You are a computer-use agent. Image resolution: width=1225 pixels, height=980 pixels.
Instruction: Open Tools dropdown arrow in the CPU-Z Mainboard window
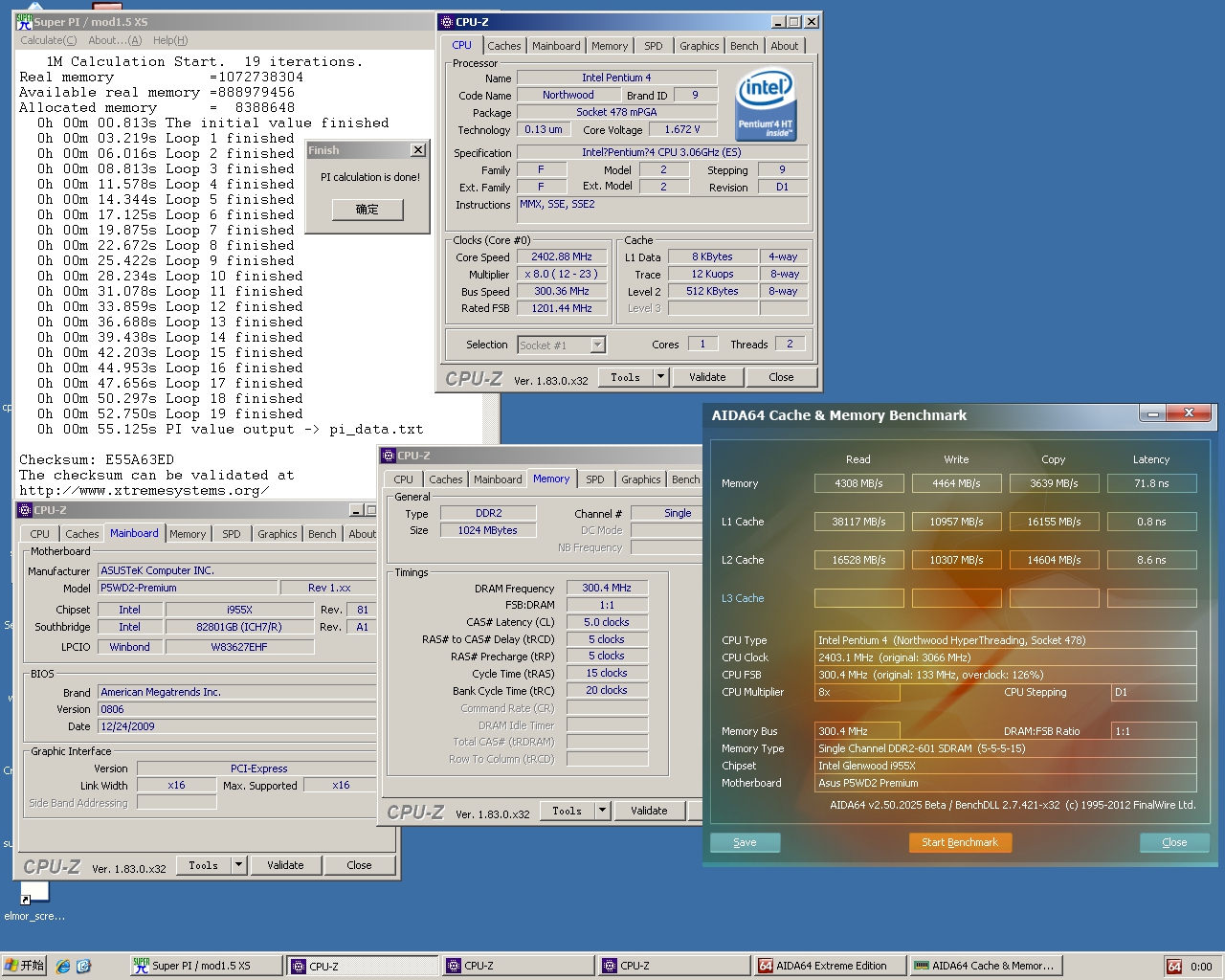238,865
